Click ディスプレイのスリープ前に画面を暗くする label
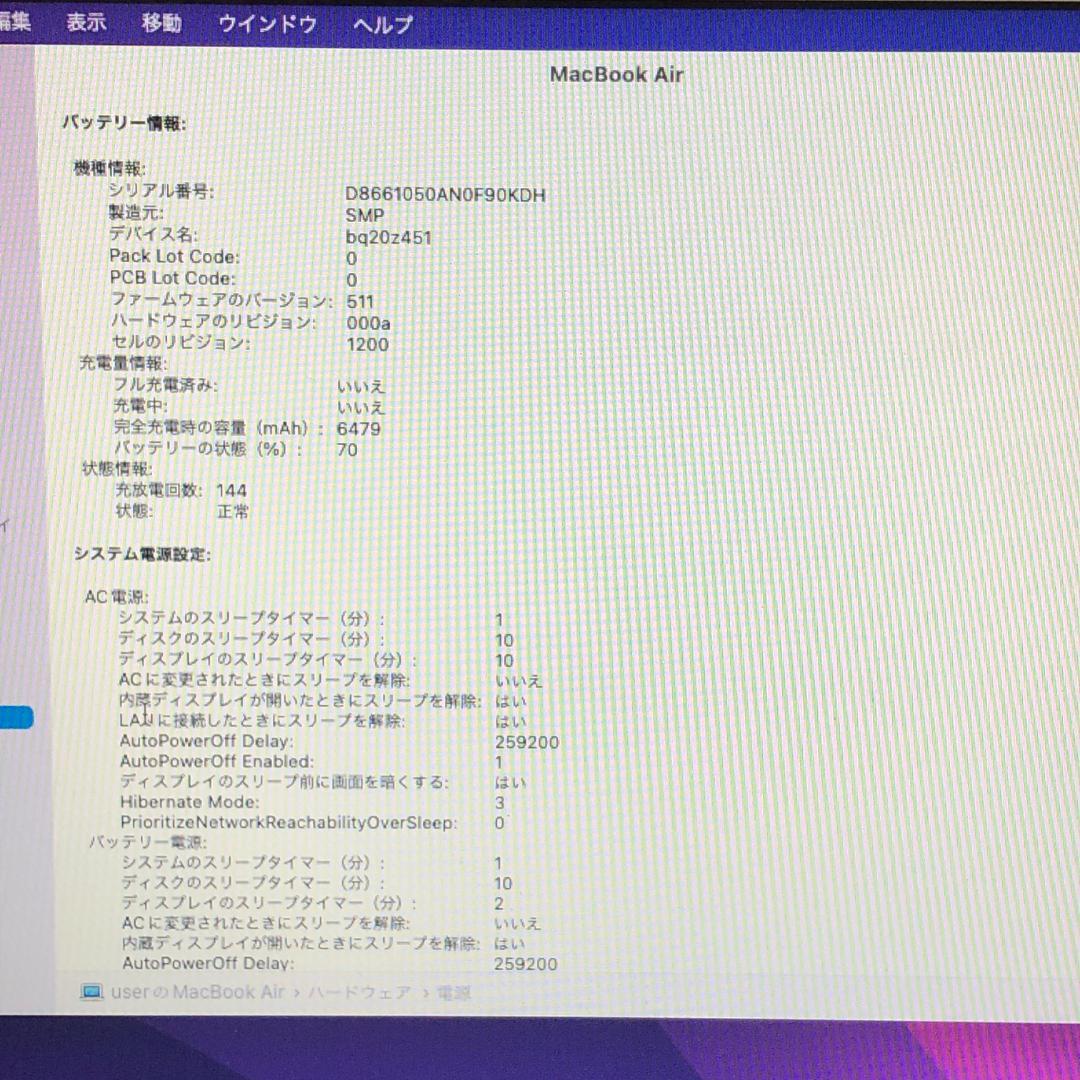This screenshot has width=1080, height=1080. (284, 782)
